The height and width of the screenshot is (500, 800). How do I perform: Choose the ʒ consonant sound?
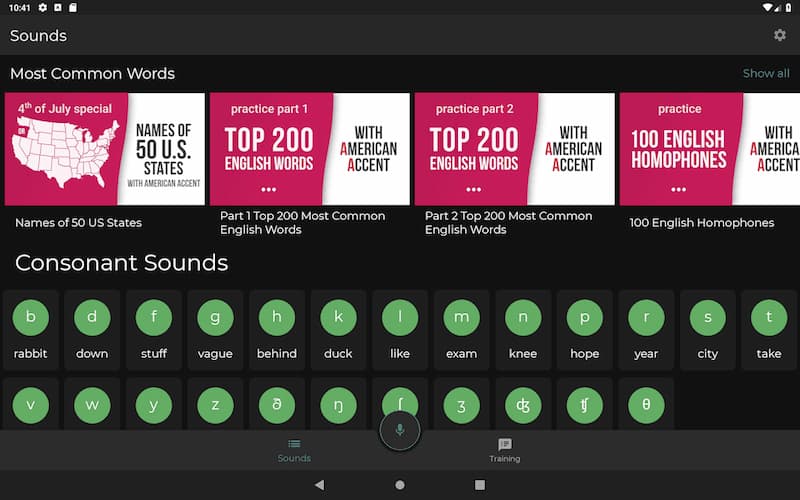(x=461, y=405)
